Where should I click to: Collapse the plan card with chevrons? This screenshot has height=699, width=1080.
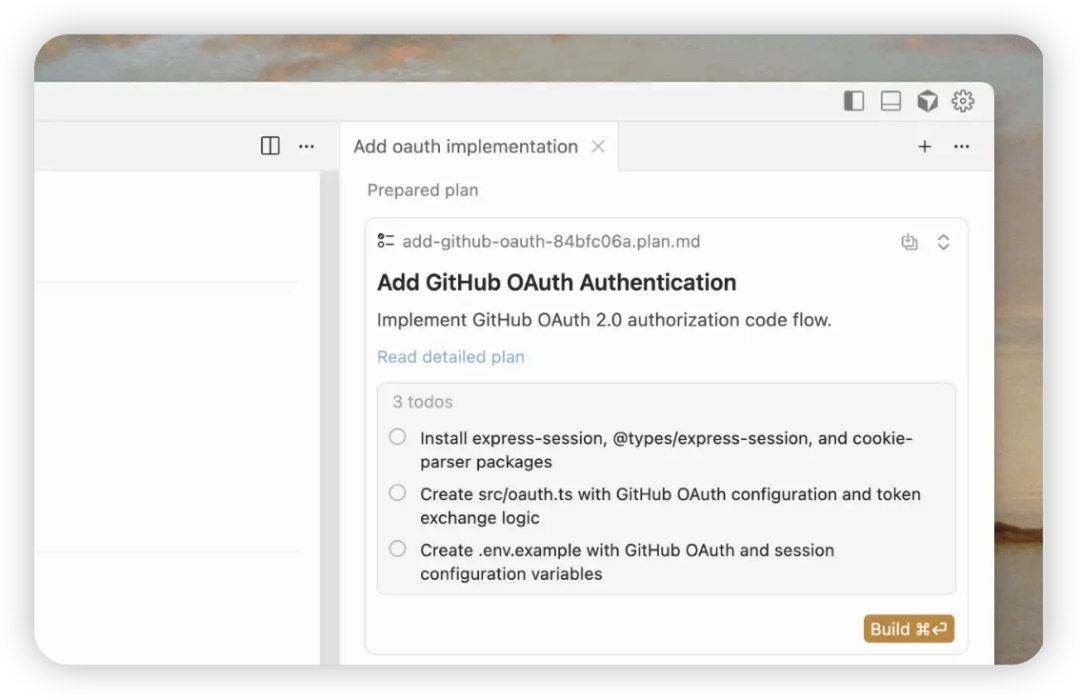click(x=944, y=242)
